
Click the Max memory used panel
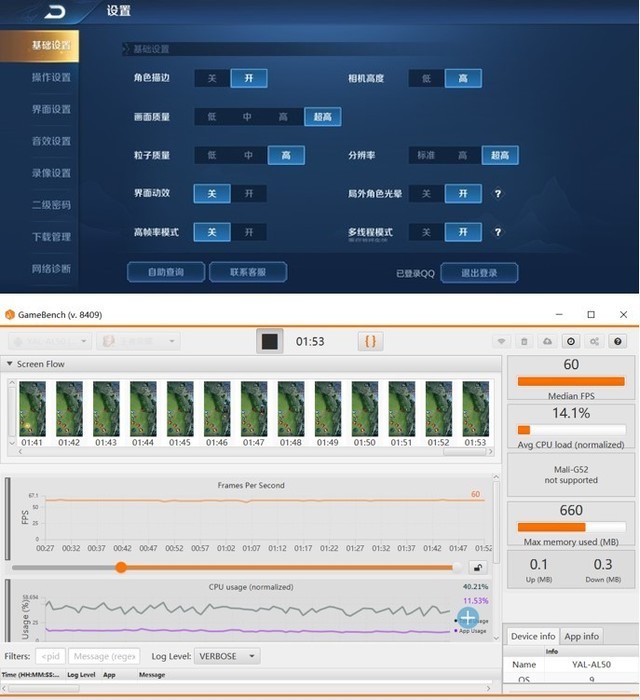571,524
